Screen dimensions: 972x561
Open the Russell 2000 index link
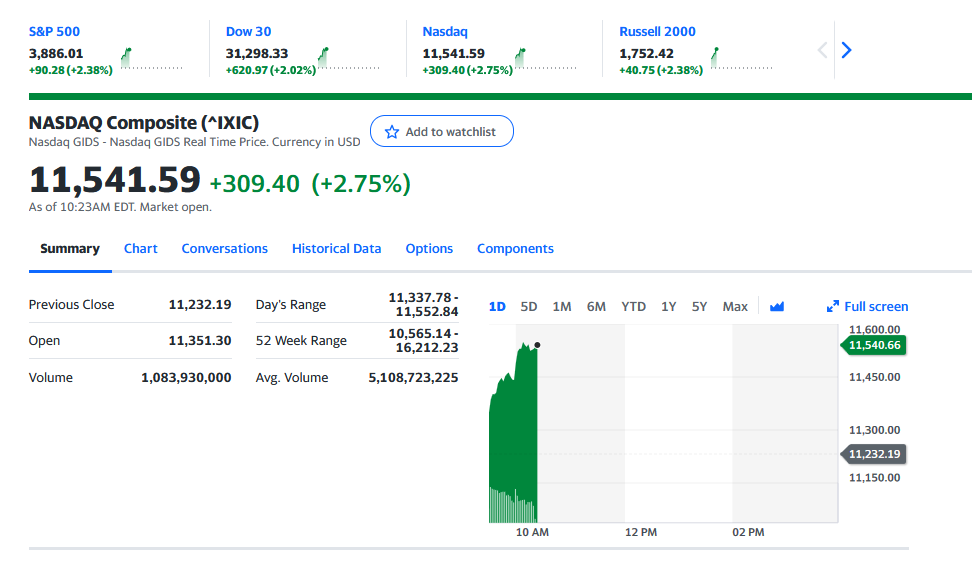coord(657,32)
